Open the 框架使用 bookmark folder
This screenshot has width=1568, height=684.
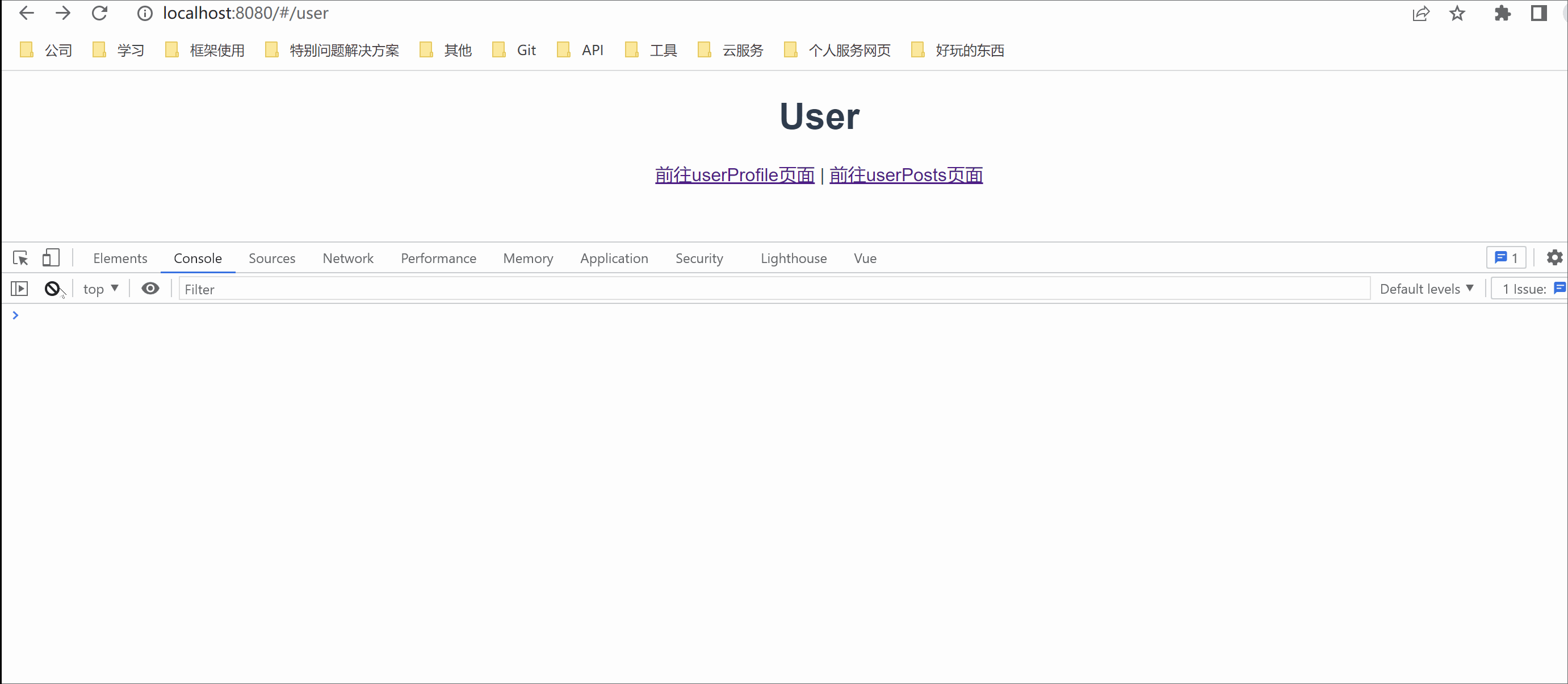[205, 51]
